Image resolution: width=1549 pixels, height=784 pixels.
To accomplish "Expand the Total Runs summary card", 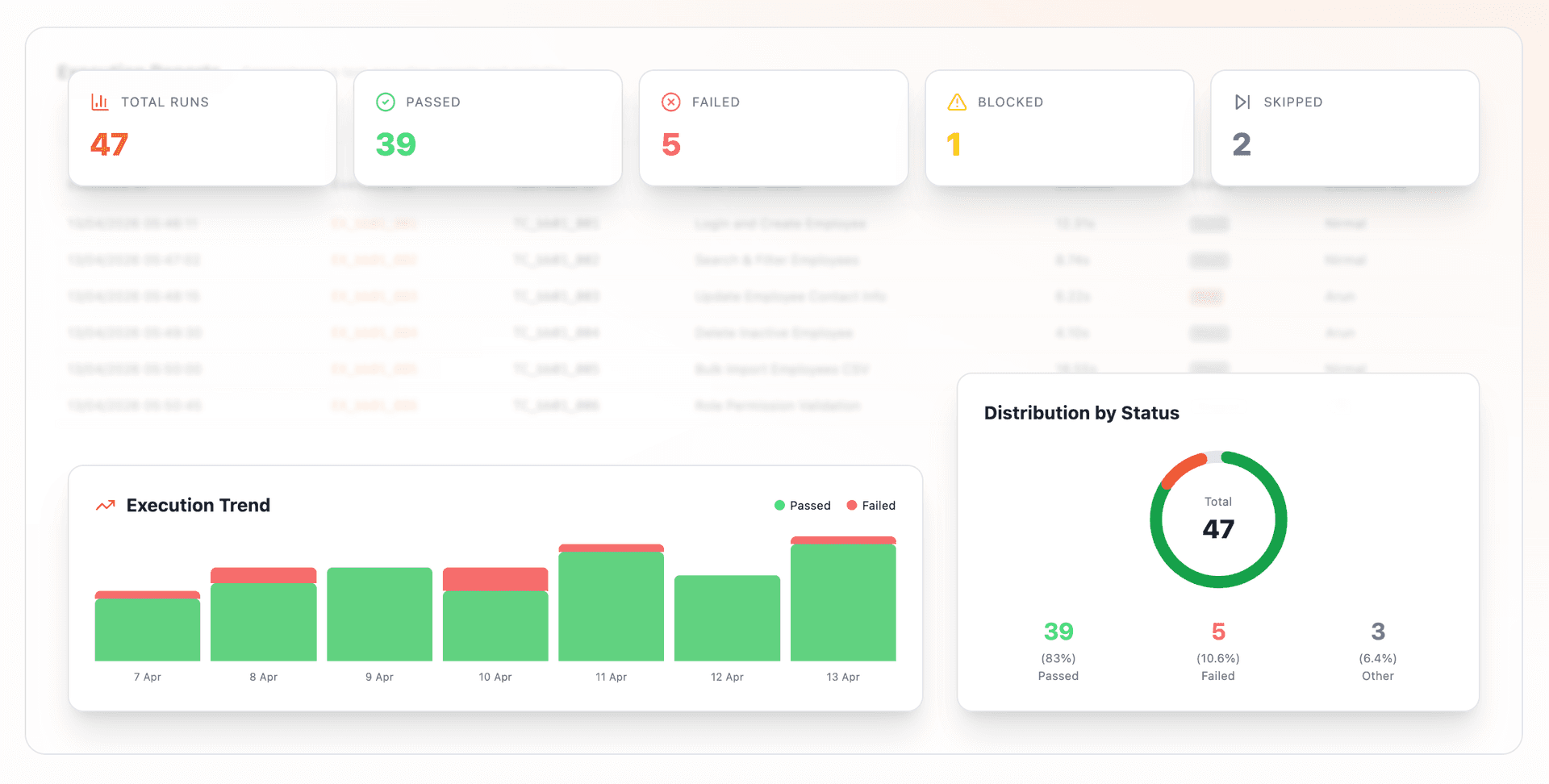I will pyautogui.click(x=202, y=127).
